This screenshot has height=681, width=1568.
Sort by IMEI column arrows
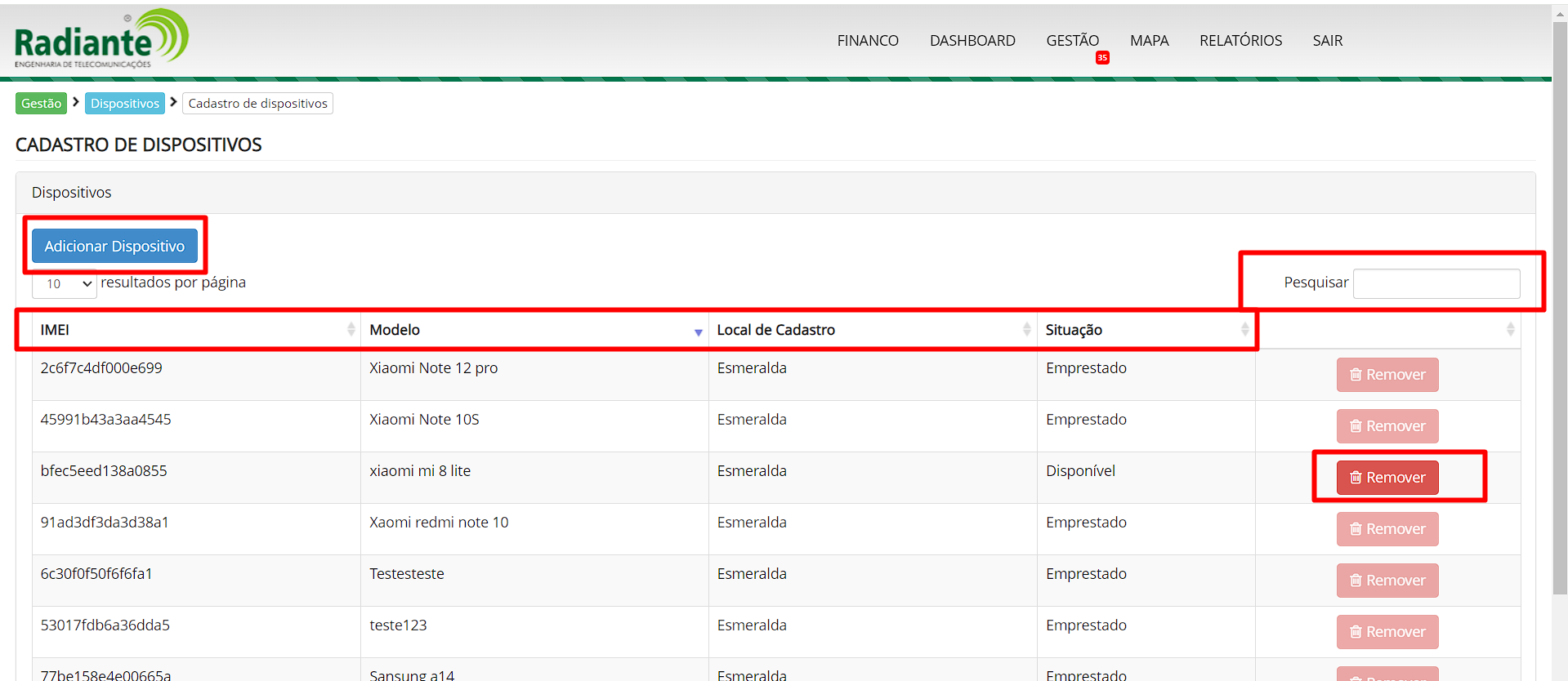click(x=351, y=329)
